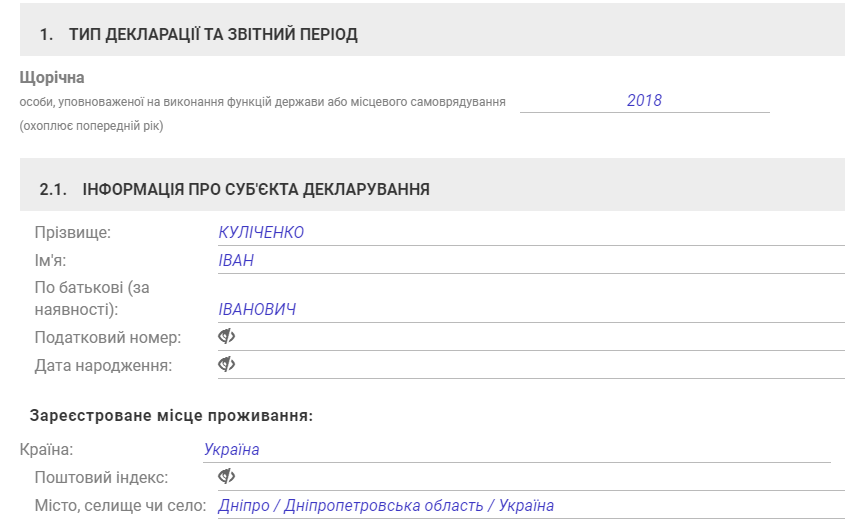Click the 'Поштовий індекс:' label
The height and width of the screenshot is (522, 845).
(101, 477)
